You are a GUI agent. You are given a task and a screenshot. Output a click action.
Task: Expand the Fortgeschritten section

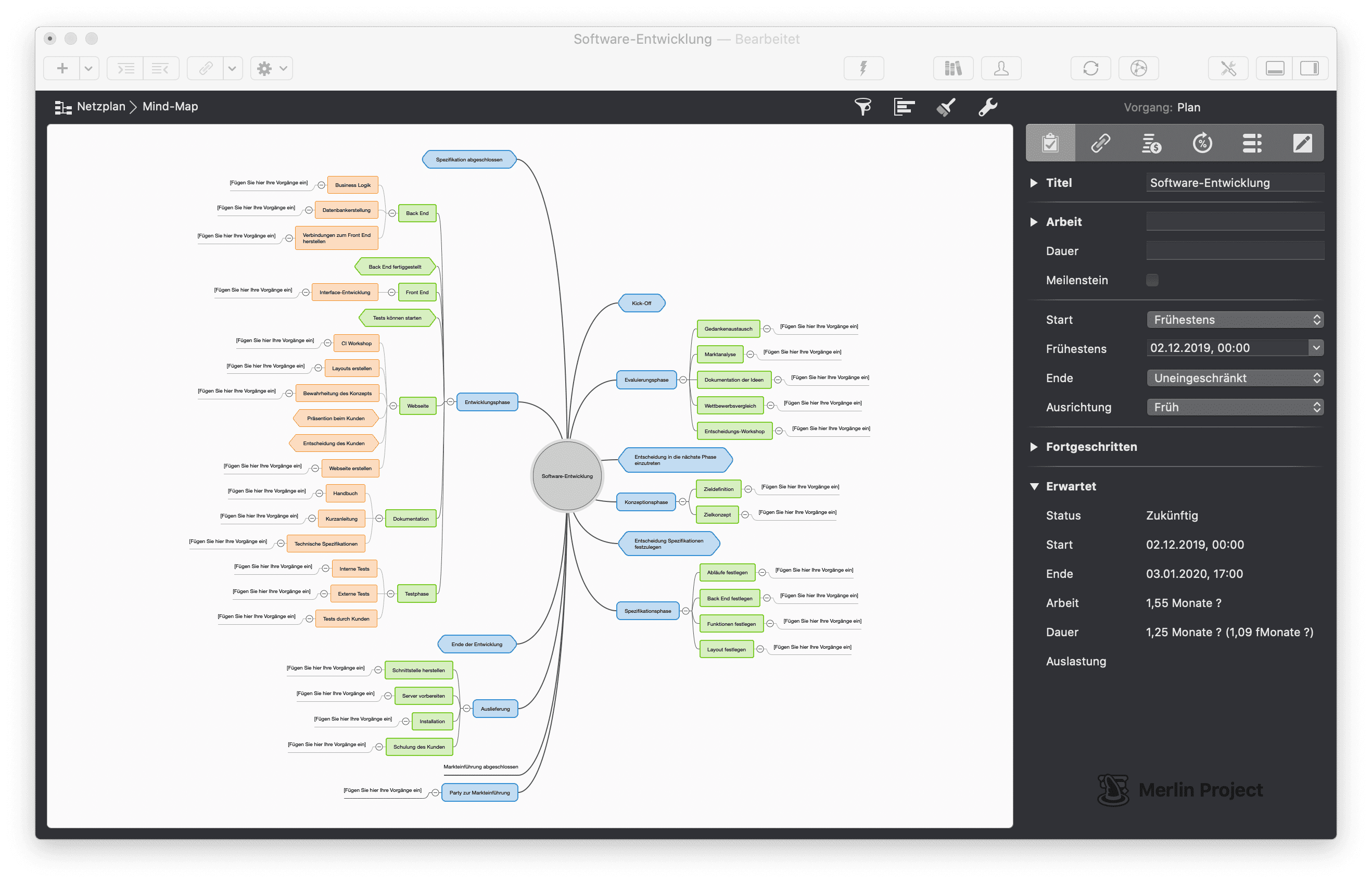(x=1034, y=447)
